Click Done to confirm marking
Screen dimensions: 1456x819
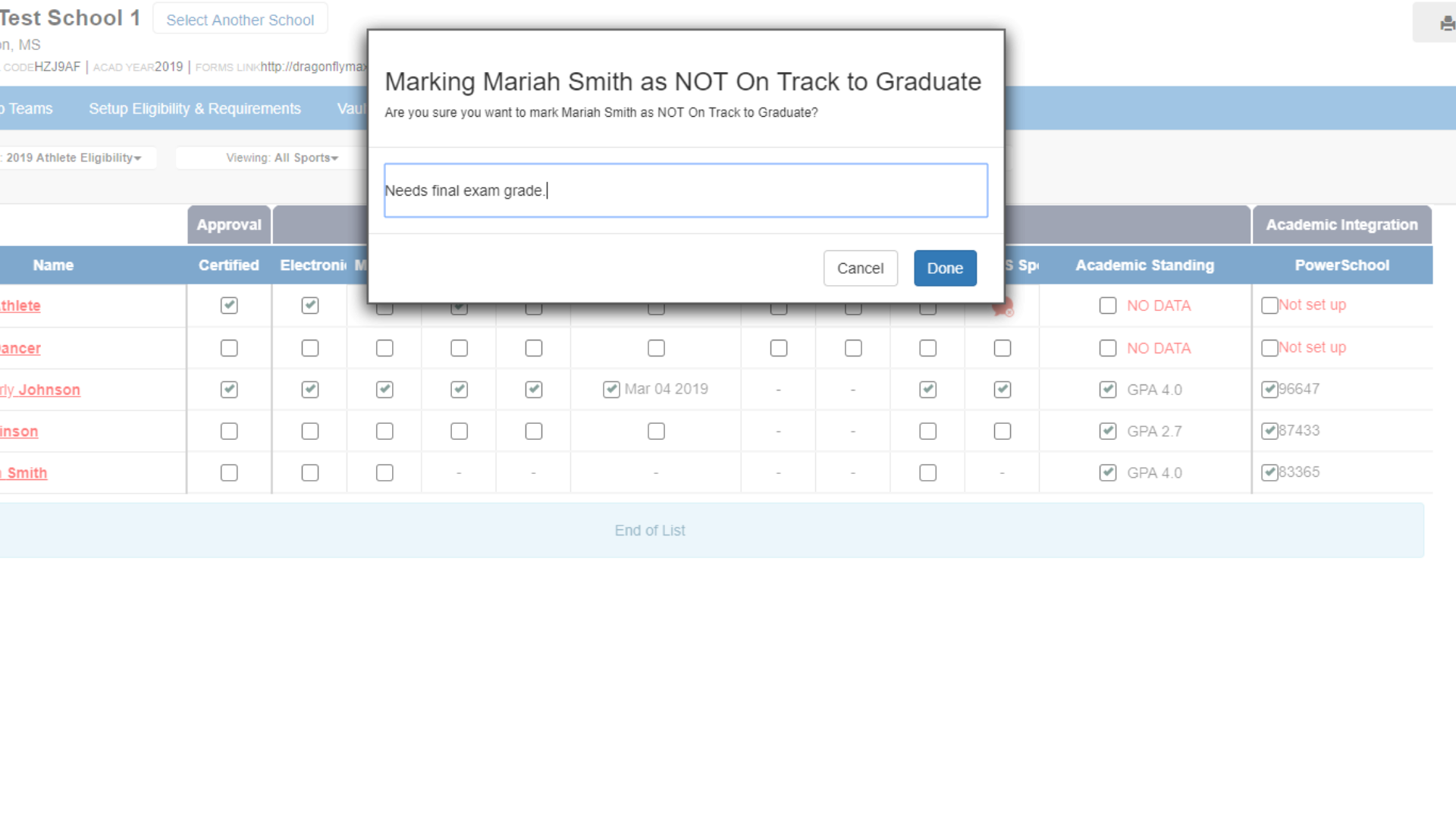tap(944, 268)
